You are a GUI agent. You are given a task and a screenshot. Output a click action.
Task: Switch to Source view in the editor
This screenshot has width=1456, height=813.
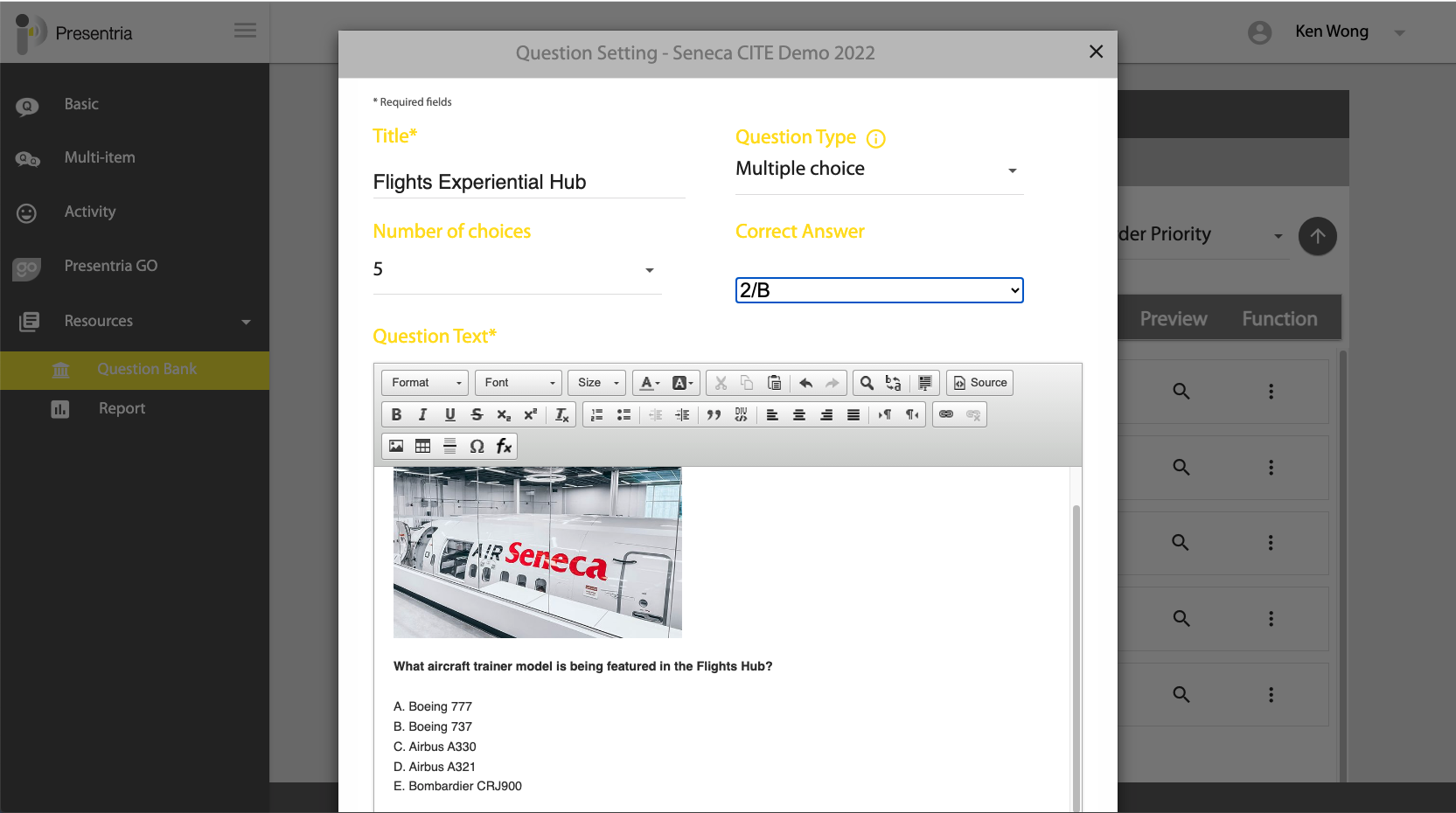980,382
